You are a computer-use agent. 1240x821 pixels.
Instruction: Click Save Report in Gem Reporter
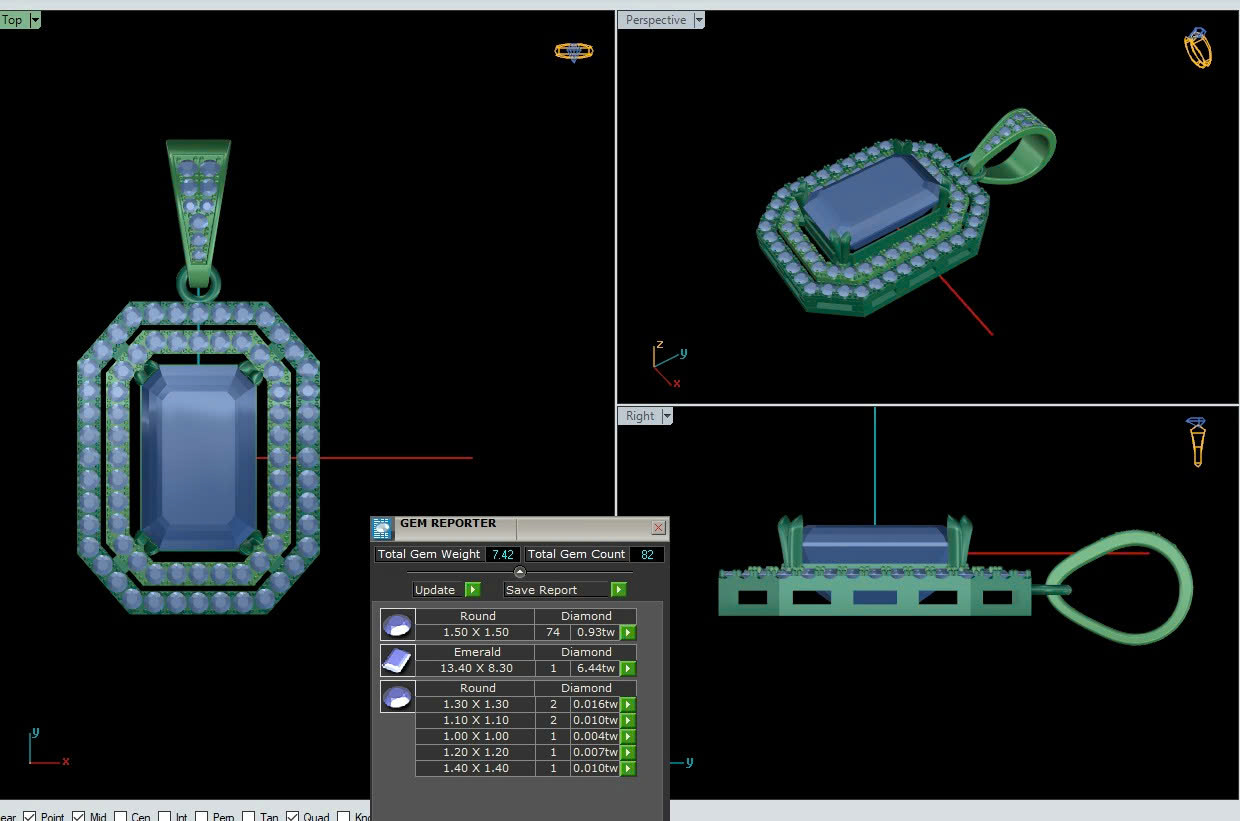tap(565, 590)
